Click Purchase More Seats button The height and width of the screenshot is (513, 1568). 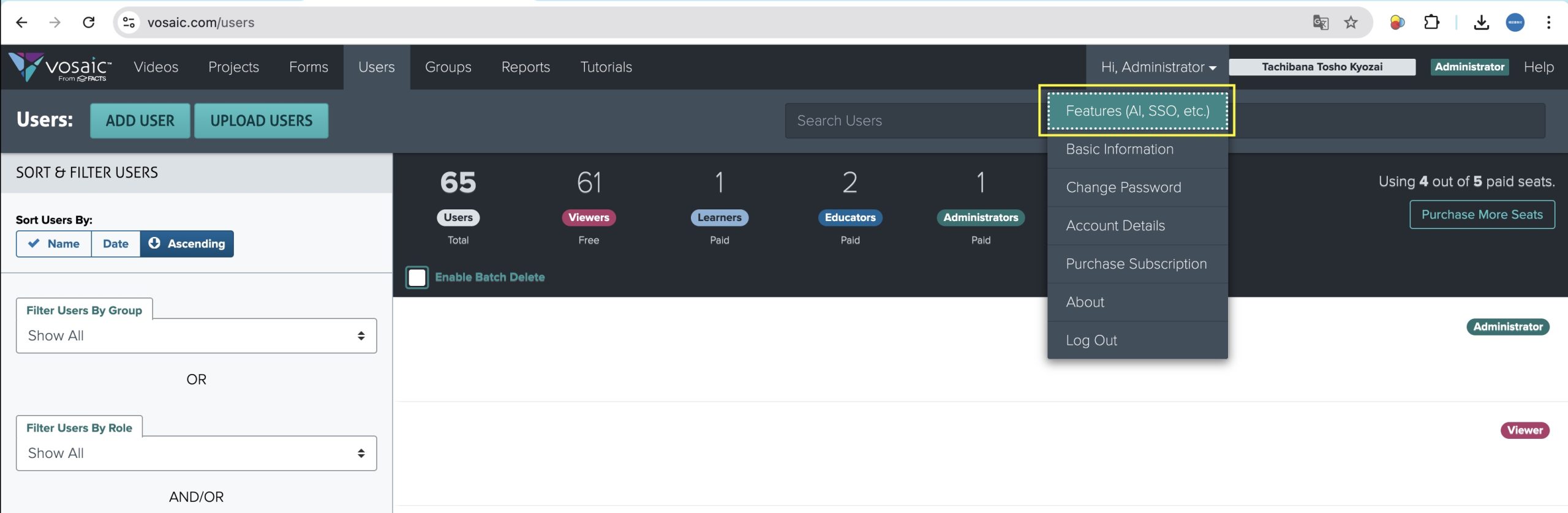[1482, 215]
